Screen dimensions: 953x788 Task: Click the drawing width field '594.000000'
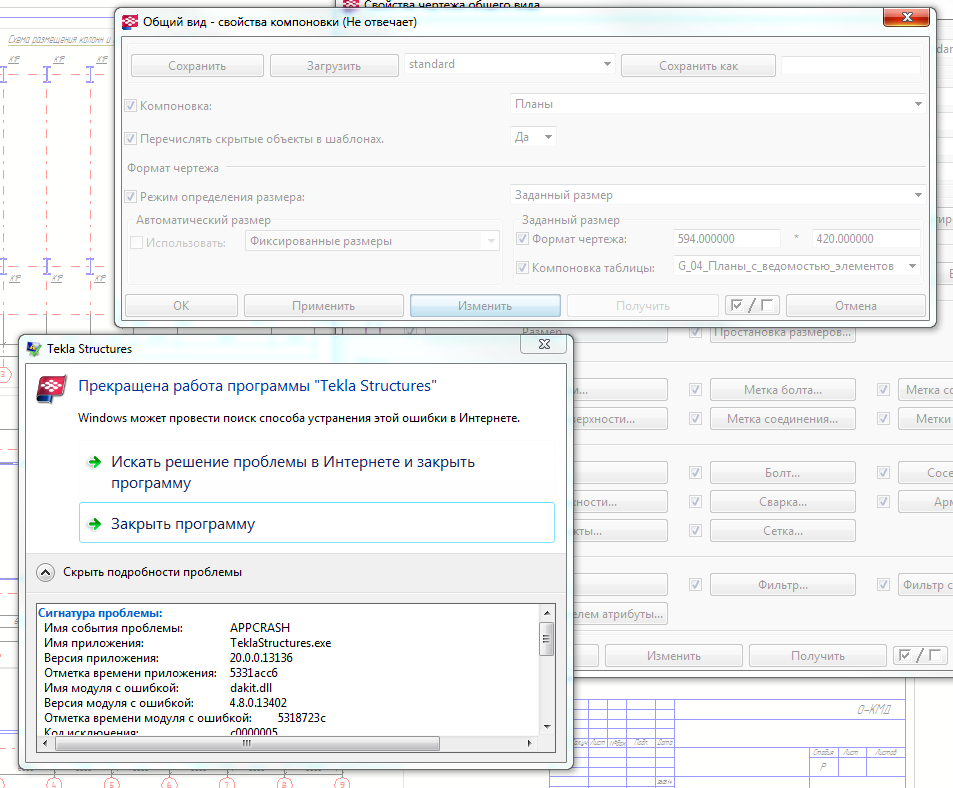click(x=726, y=239)
